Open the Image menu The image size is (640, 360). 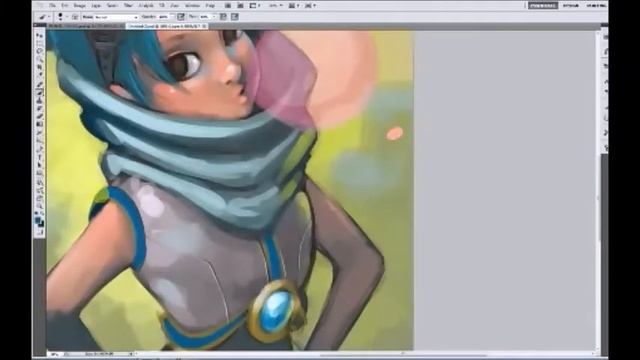(x=80, y=6)
